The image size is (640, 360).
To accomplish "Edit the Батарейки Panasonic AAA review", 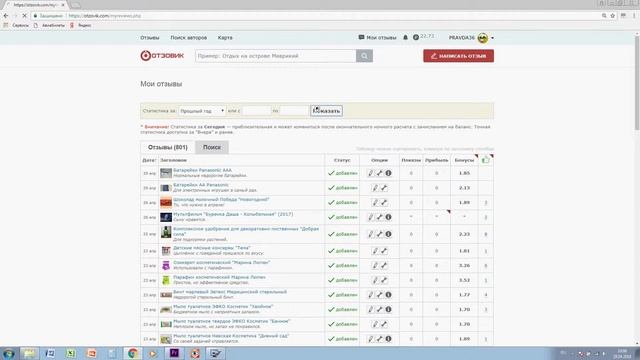I will coord(371,173).
